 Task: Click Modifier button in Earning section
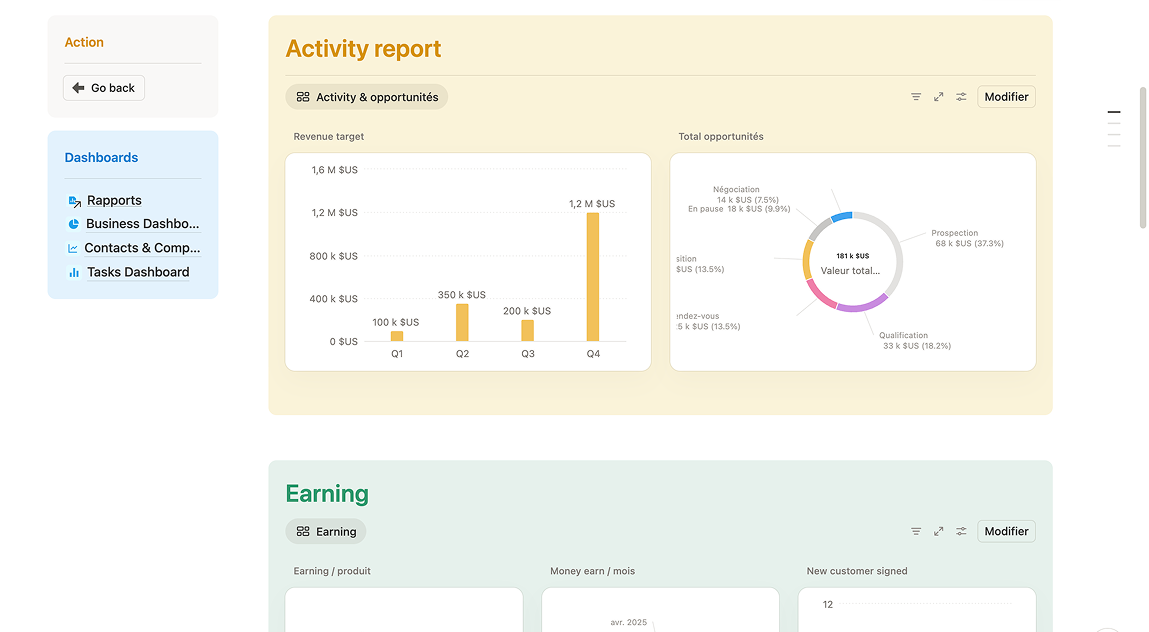1006,532
